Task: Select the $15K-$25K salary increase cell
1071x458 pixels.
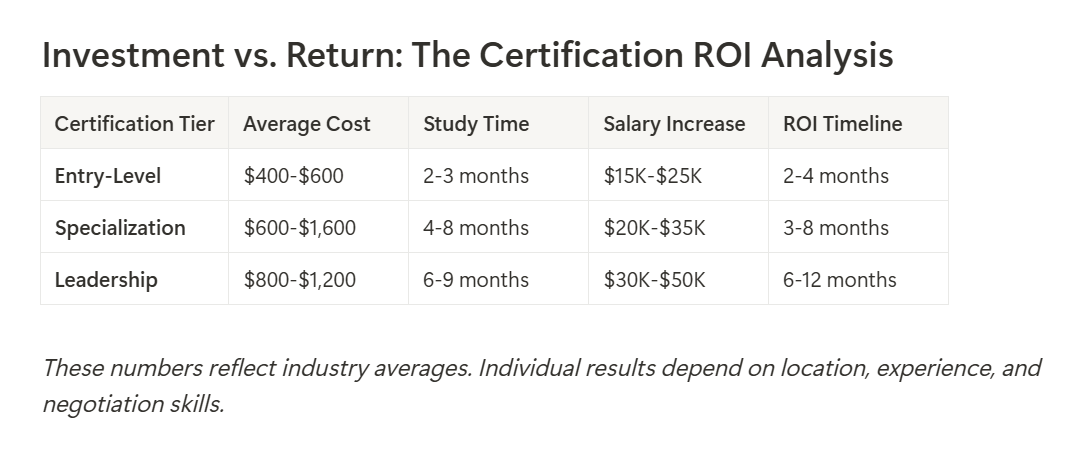Action: (x=654, y=176)
